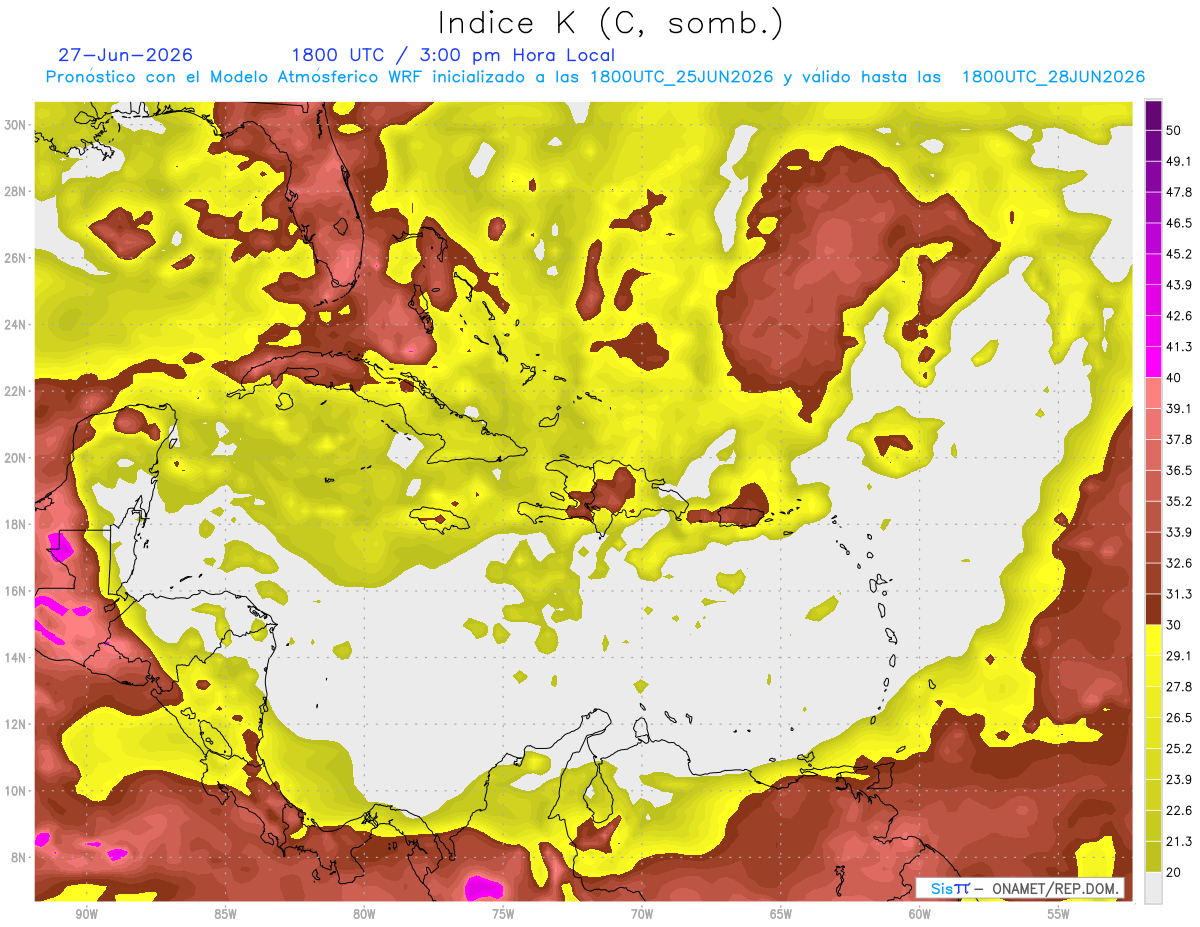Viewport: 1200px width, 927px height.
Task: Select the colorbar value 40
Action: 1174,378
